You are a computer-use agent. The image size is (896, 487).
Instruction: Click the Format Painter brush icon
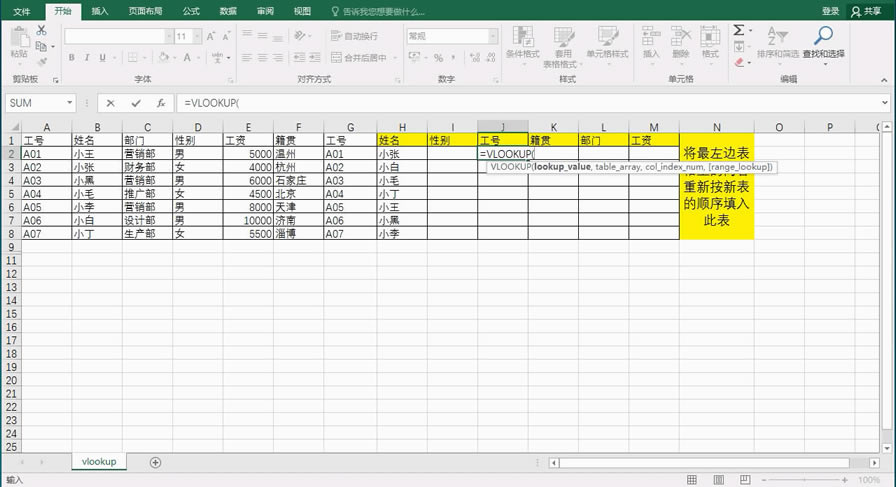click(x=42, y=61)
